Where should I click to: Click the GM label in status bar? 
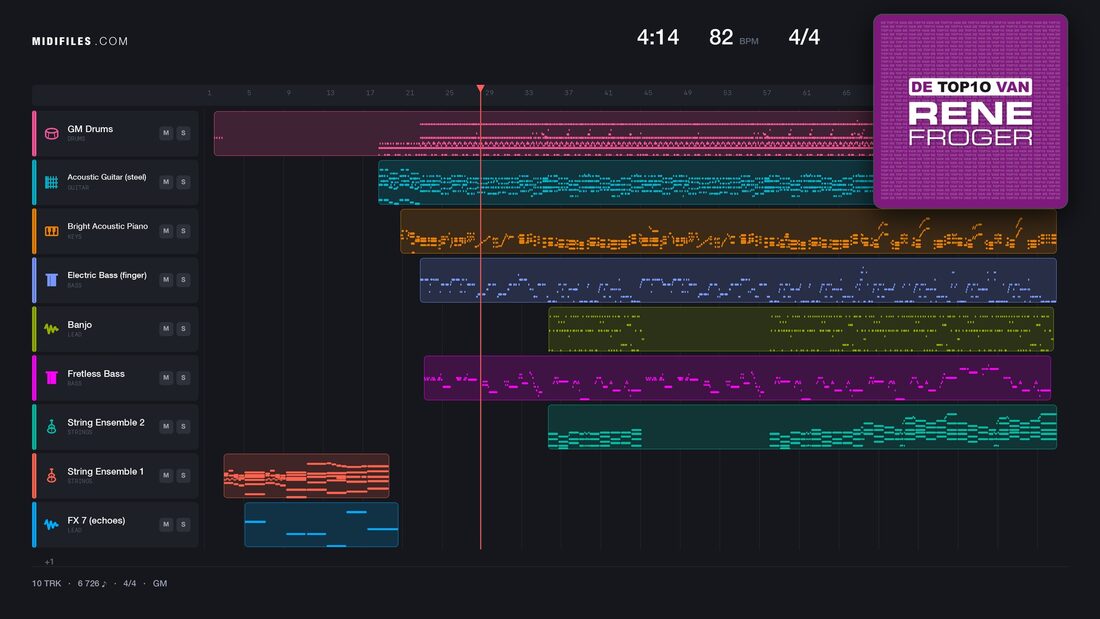[x=160, y=583]
